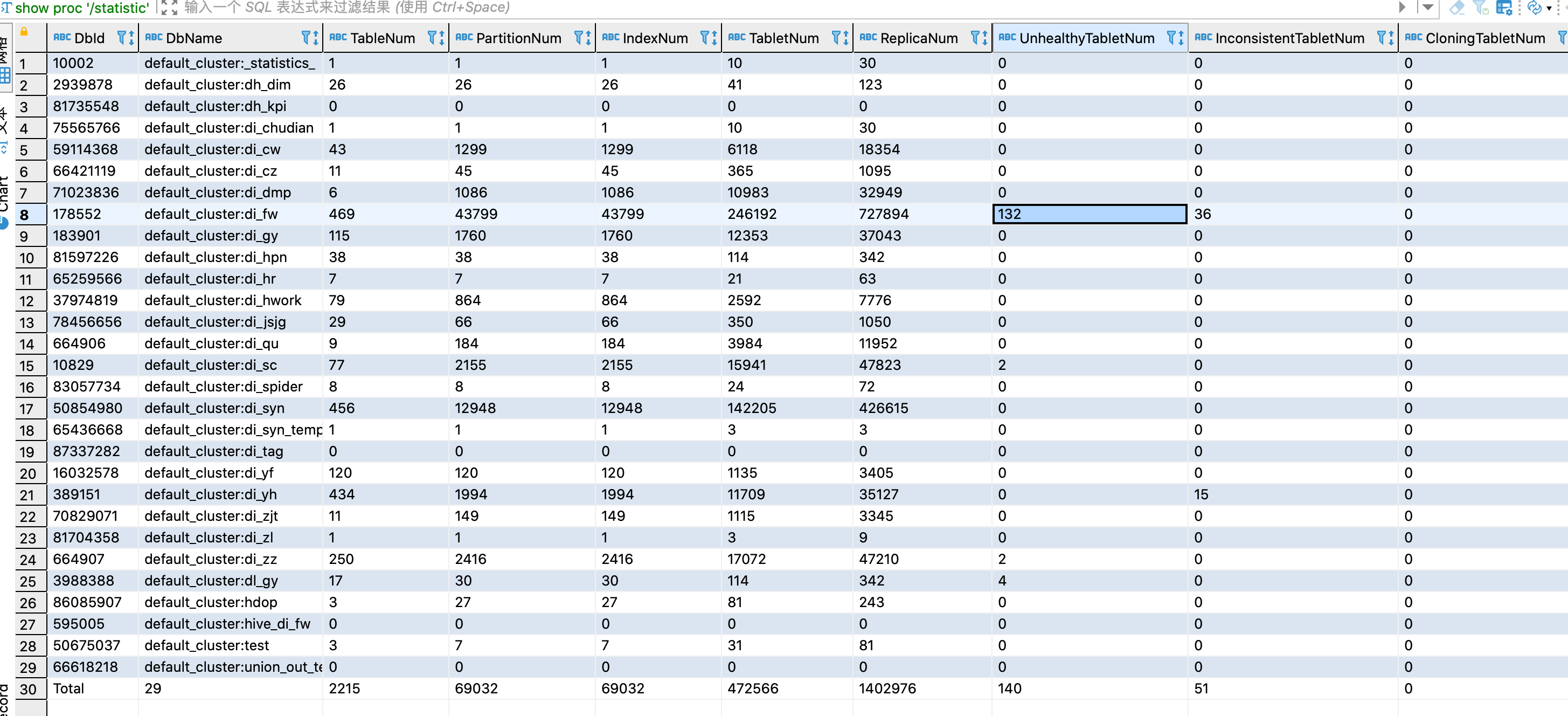
Task: Expand the refresh options dropdown arrow
Action: 1549,8
